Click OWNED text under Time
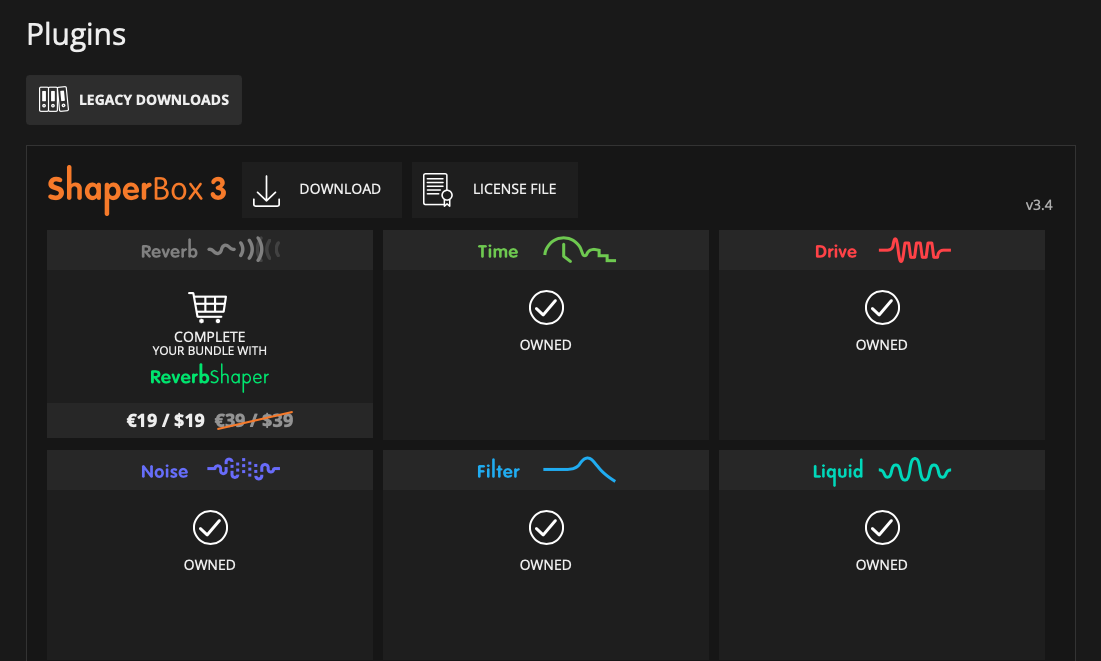1101x661 pixels. coord(546,345)
